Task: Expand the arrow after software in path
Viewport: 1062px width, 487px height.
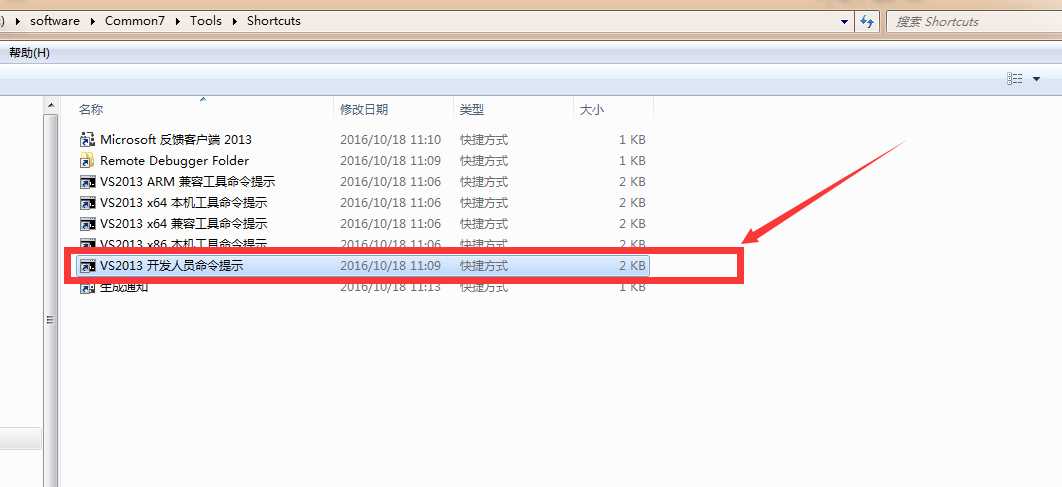Action: pos(92,21)
